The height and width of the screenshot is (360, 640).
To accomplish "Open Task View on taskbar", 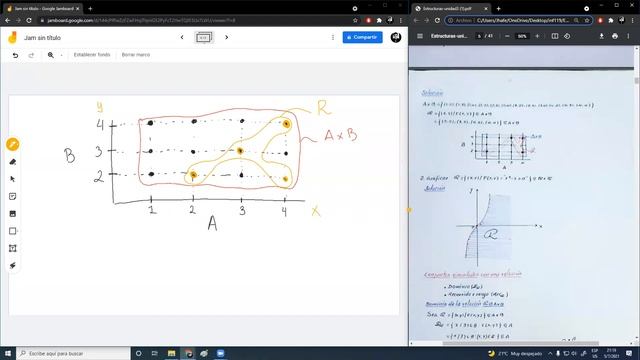I will (x=155, y=353).
